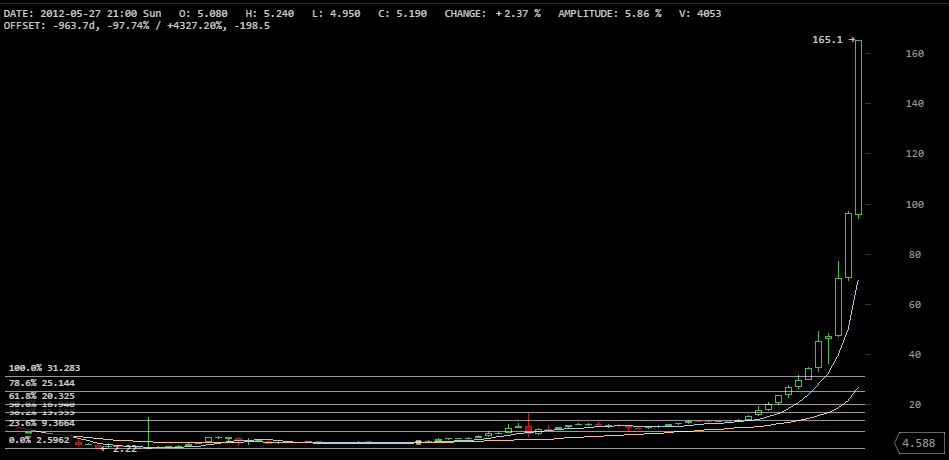Click the 165.1 high price marker
Viewport: 949px width, 460px height.
click(833, 40)
